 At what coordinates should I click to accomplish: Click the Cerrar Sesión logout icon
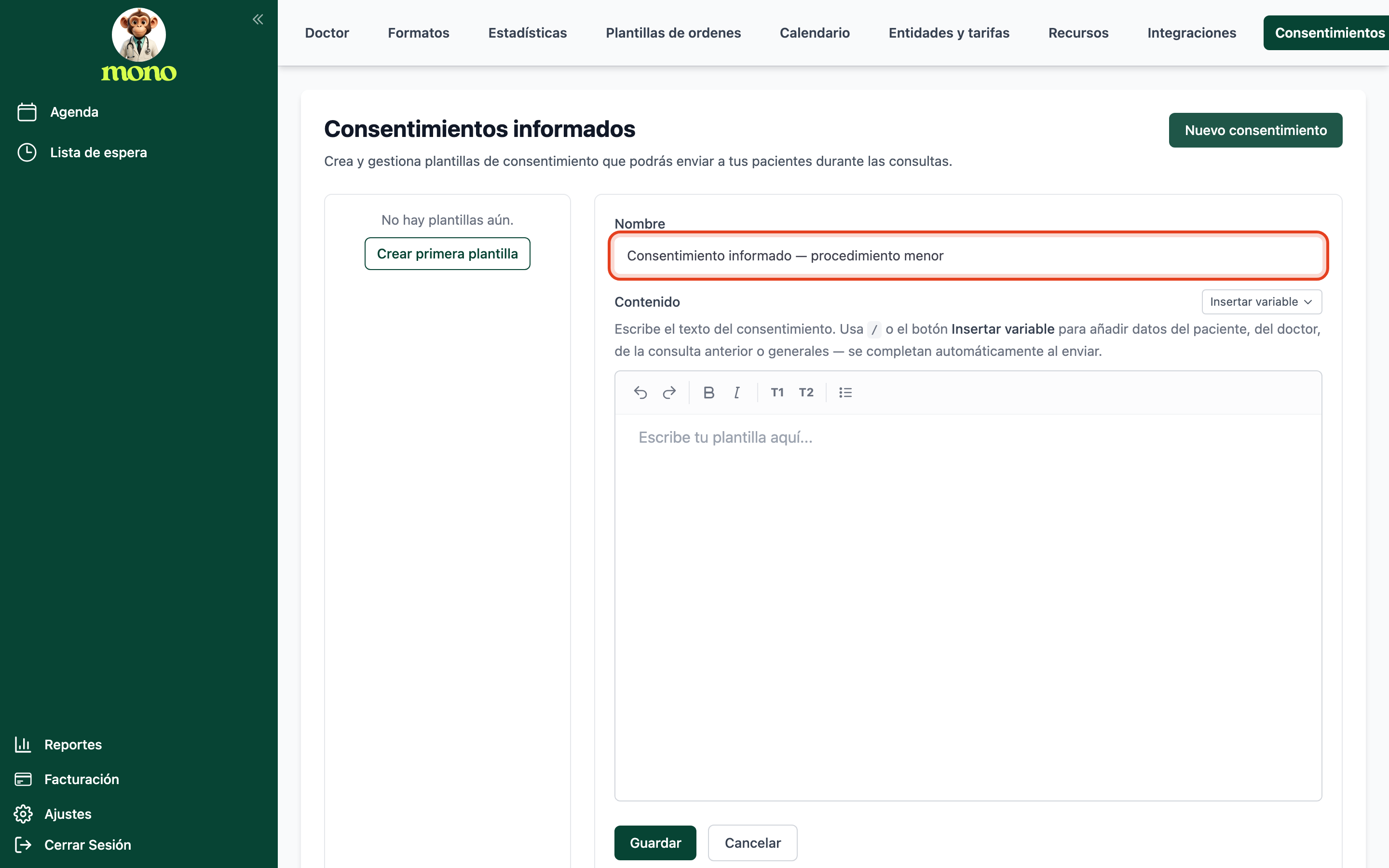pyautogui.click(x=23, y=844)
